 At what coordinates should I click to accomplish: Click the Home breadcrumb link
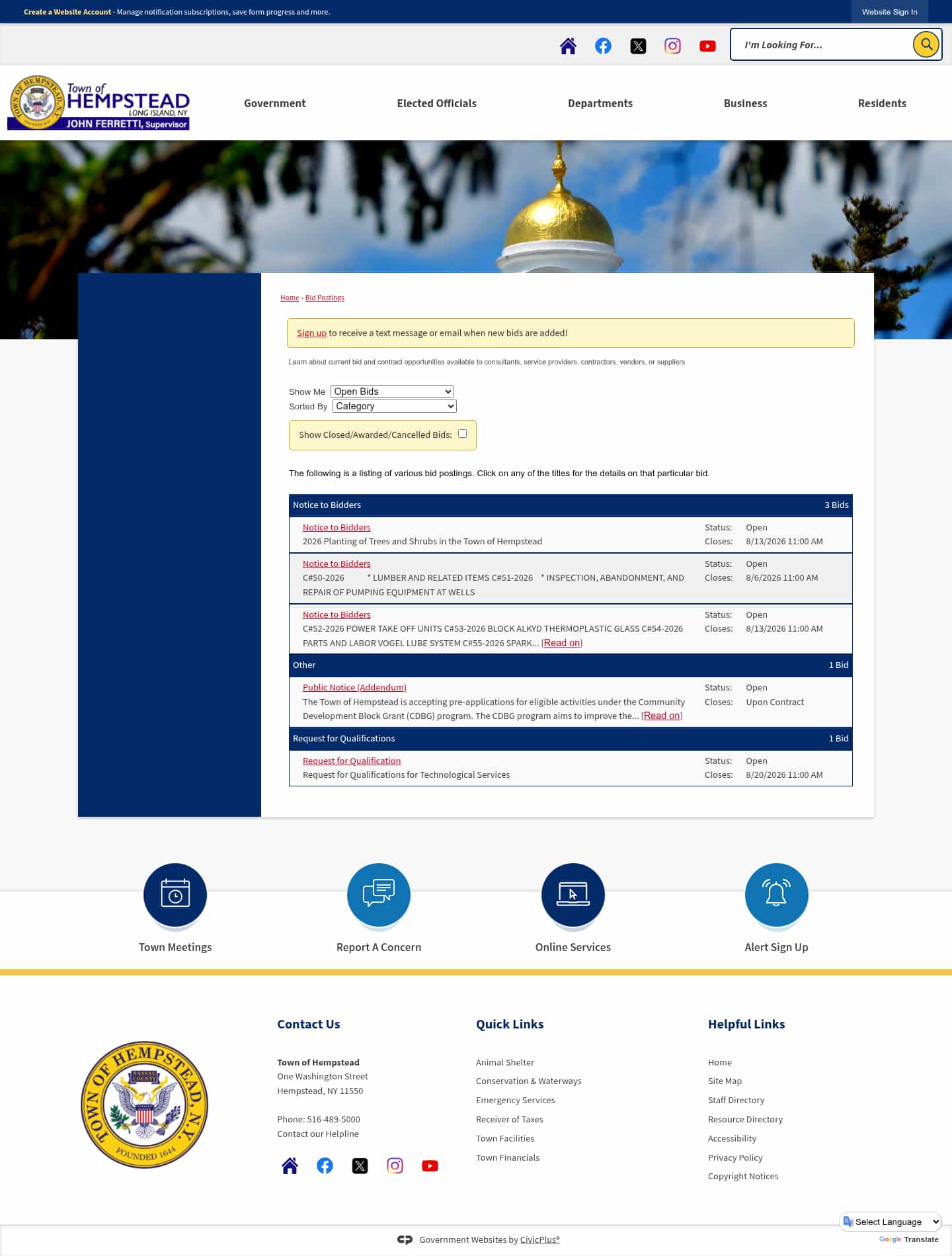click(x=290, y=298)
